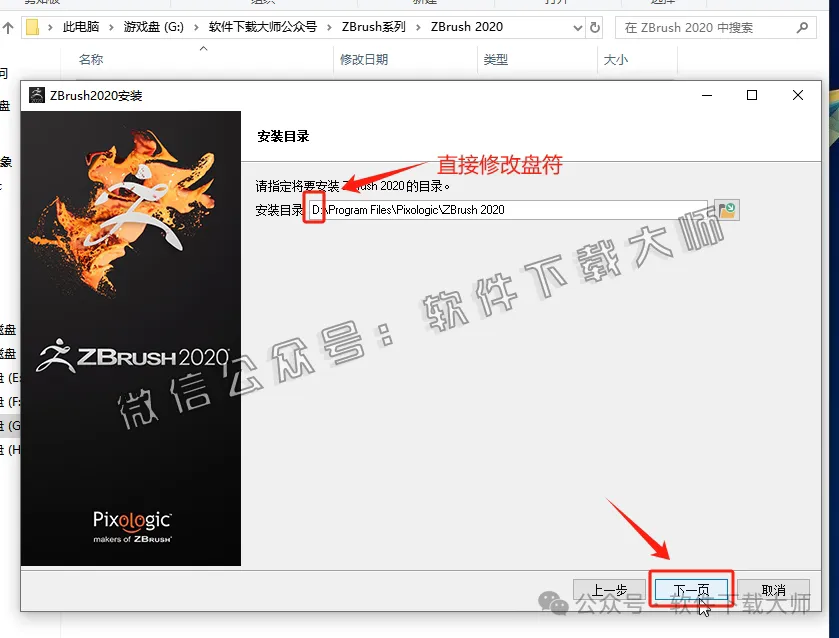The width and height of the screenshot is (839, 638).
Task: Click the 取消 button to cancel setup
Action: pyautogui.click(x=773, y=589)
